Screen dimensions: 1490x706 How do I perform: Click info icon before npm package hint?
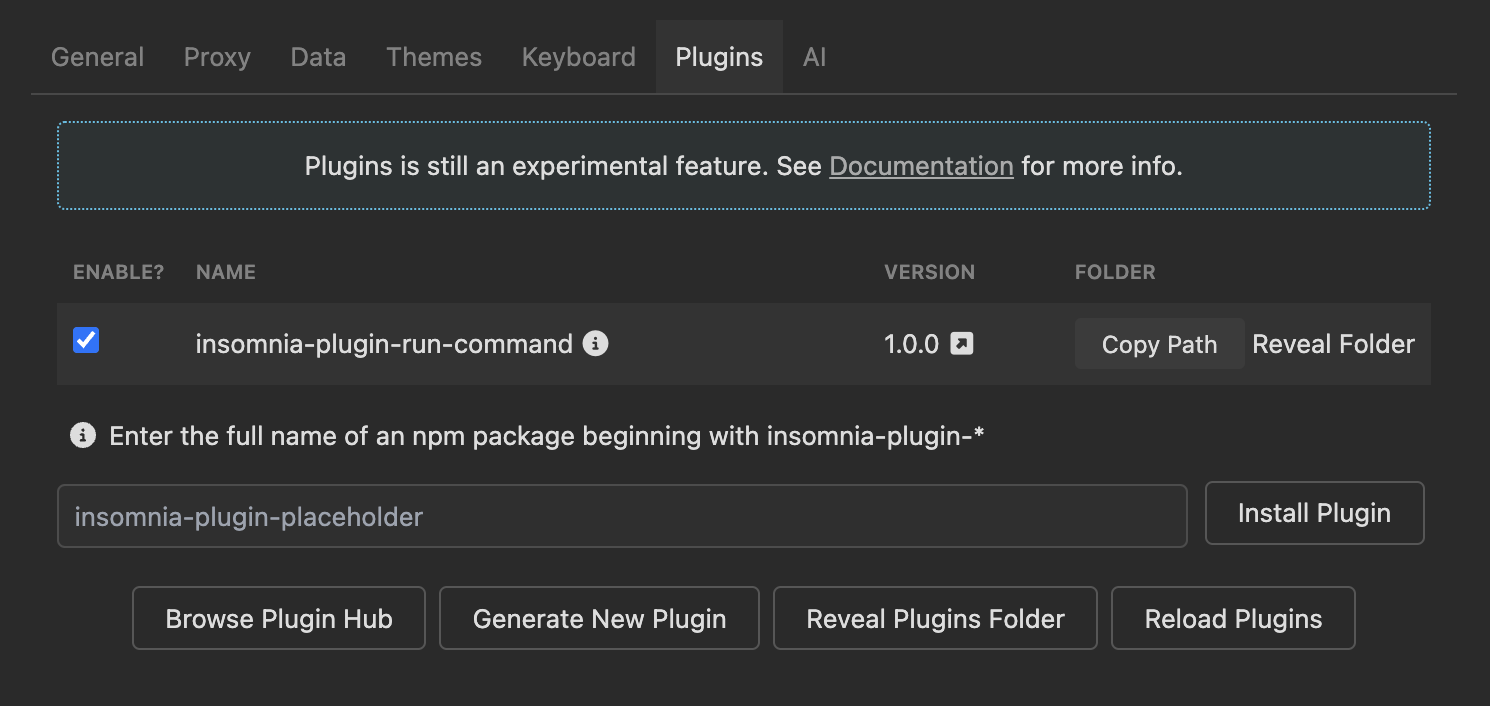(83, 435)
